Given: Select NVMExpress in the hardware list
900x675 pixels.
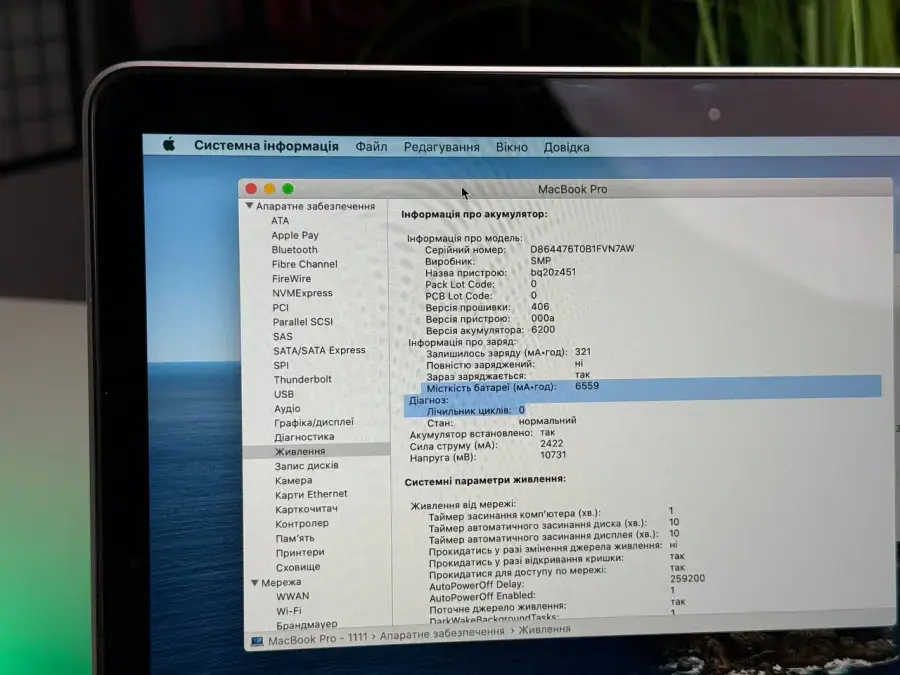Looking at the screenshot, I should 302,293.
